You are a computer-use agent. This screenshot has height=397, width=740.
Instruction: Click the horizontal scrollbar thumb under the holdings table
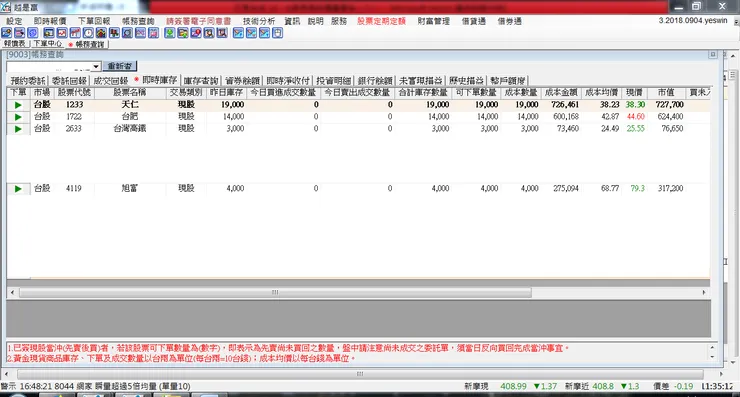[275, 293]
